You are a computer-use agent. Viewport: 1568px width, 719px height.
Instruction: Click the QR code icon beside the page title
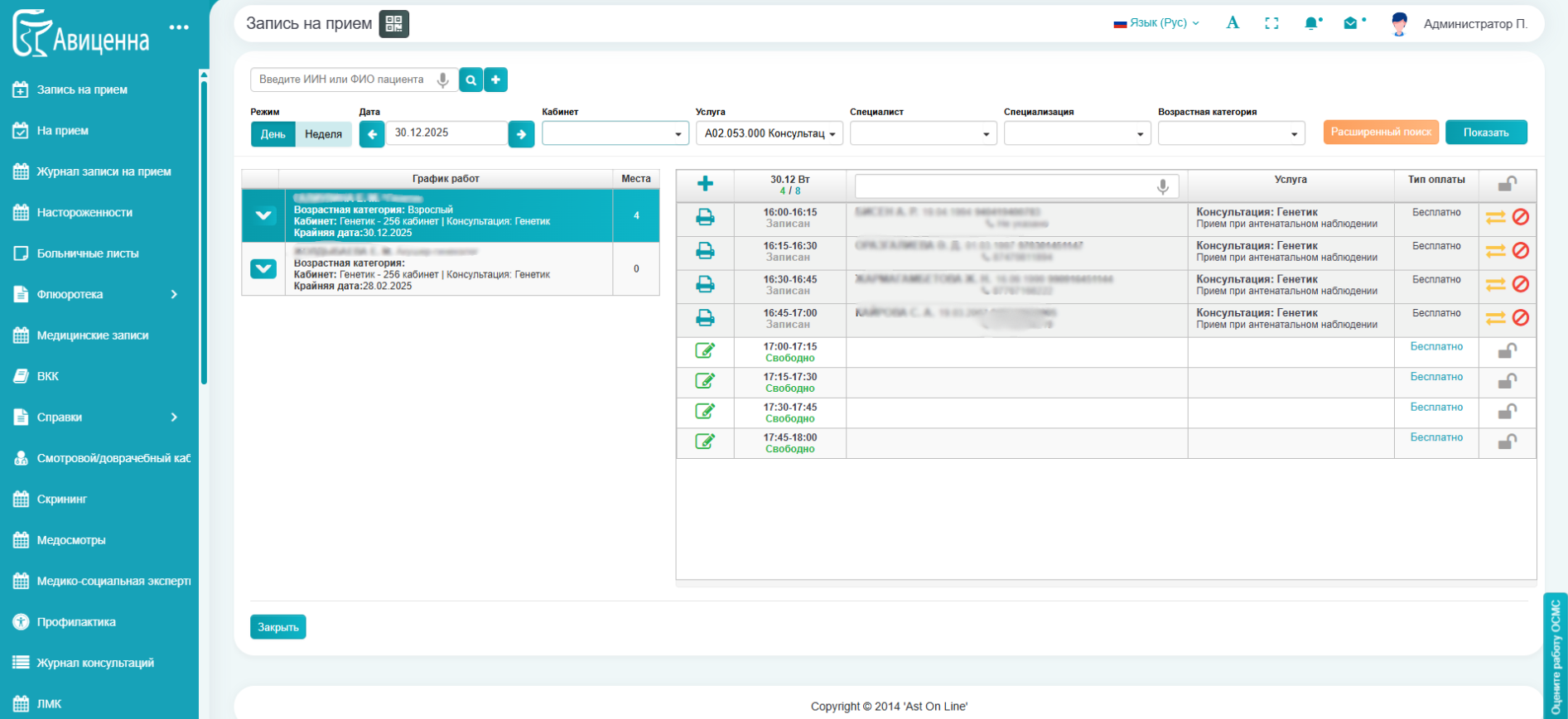(x=393, y=24)
